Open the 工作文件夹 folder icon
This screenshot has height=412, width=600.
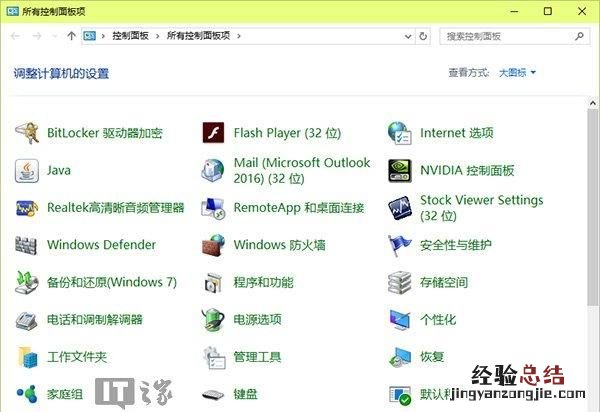pyautogui.click(x=28, y=357)
